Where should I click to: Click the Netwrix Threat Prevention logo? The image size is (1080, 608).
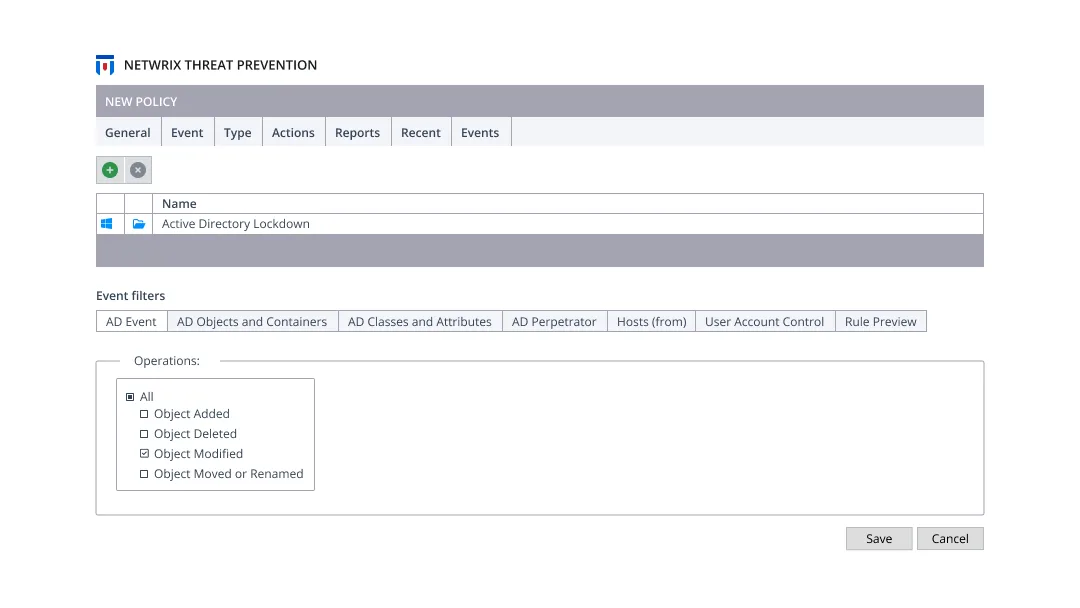coord(105,65)
